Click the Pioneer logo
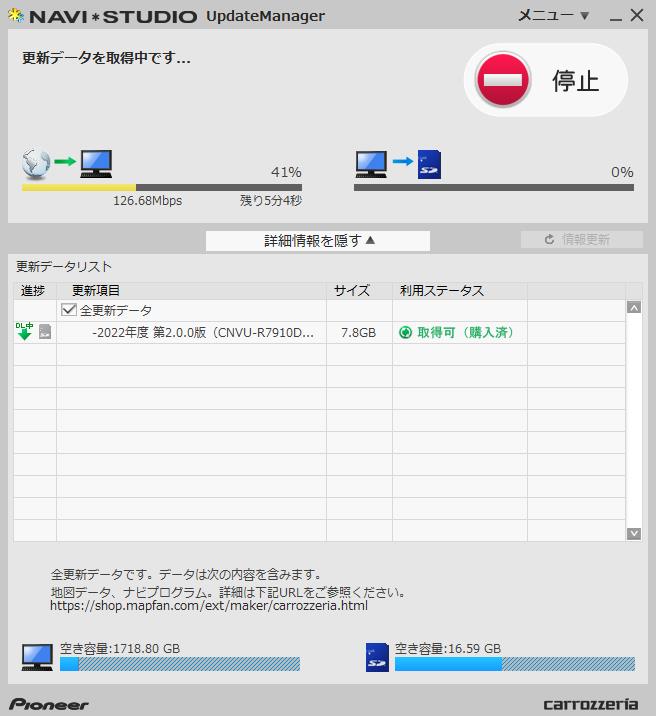The width and height of the screenshot is (656, 716). [49, 704]
